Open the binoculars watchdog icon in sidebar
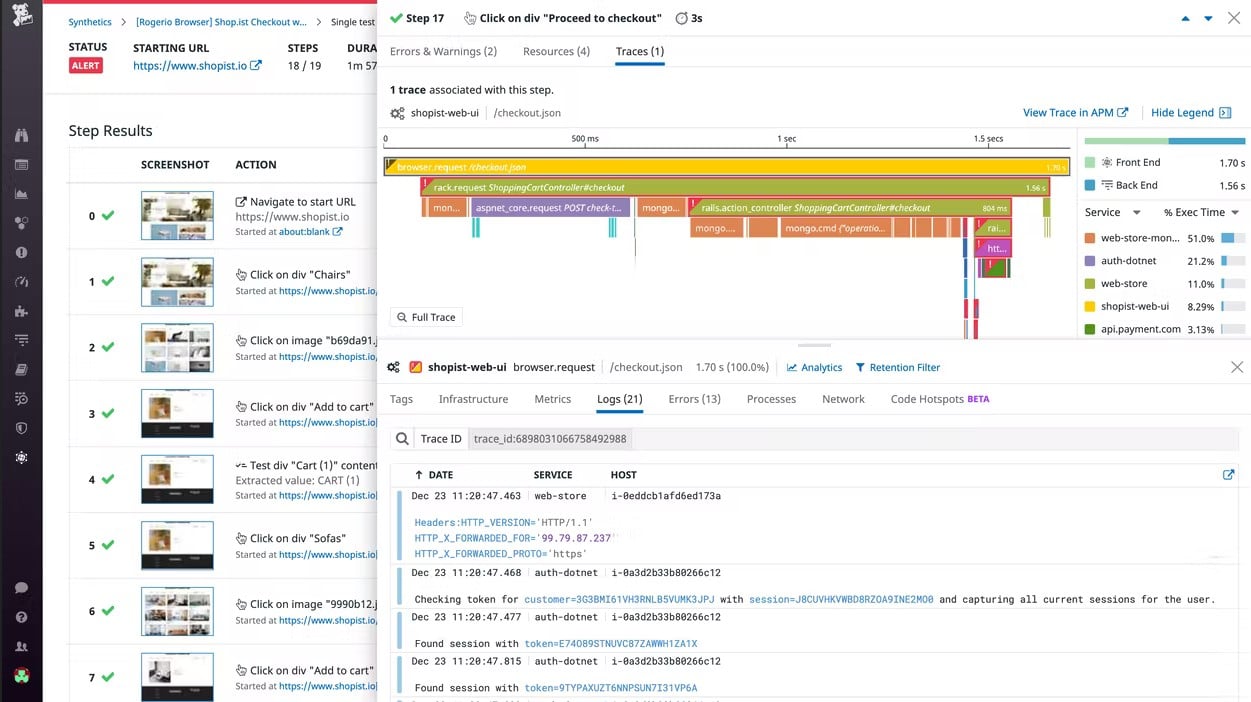Image resolution: width=1251 pixels, height=702 pixels. (21, 135)
